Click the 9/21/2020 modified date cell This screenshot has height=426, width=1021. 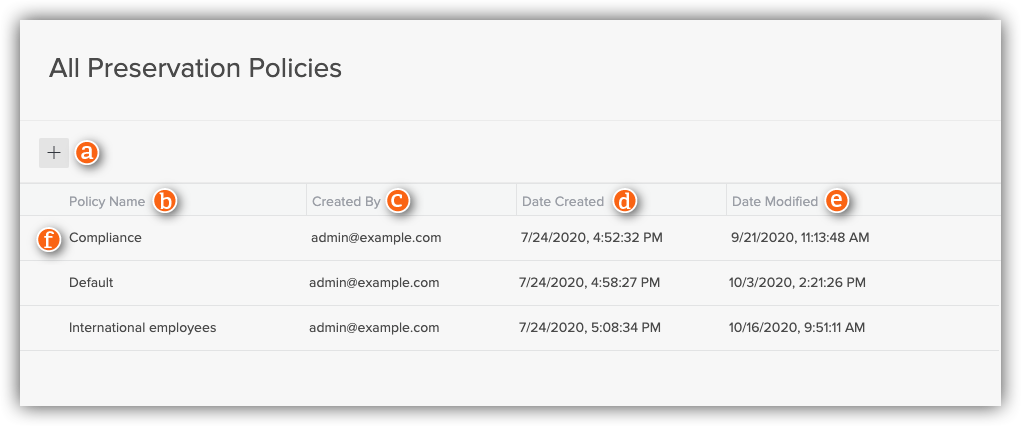800,238
